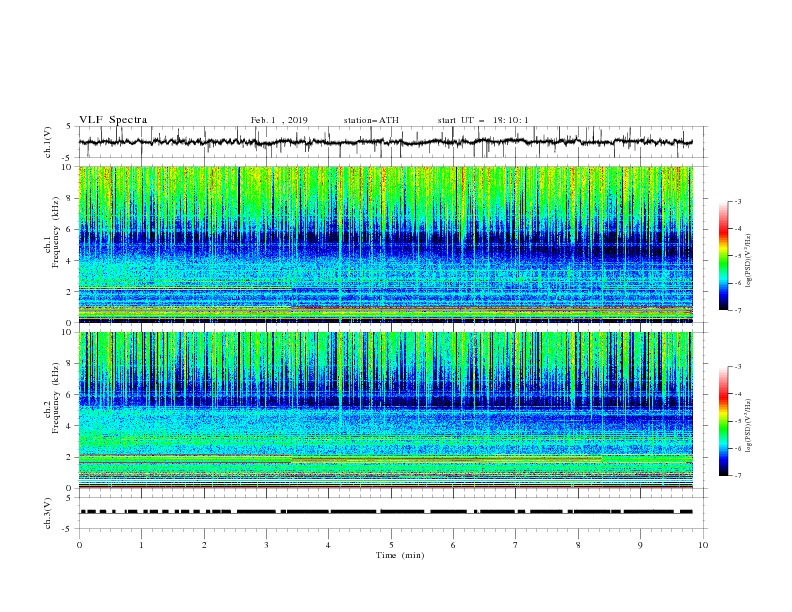Screen dimensions: 792x612
Task: Select the ch.1 spectrogram color bar
Action: (723, 256)
